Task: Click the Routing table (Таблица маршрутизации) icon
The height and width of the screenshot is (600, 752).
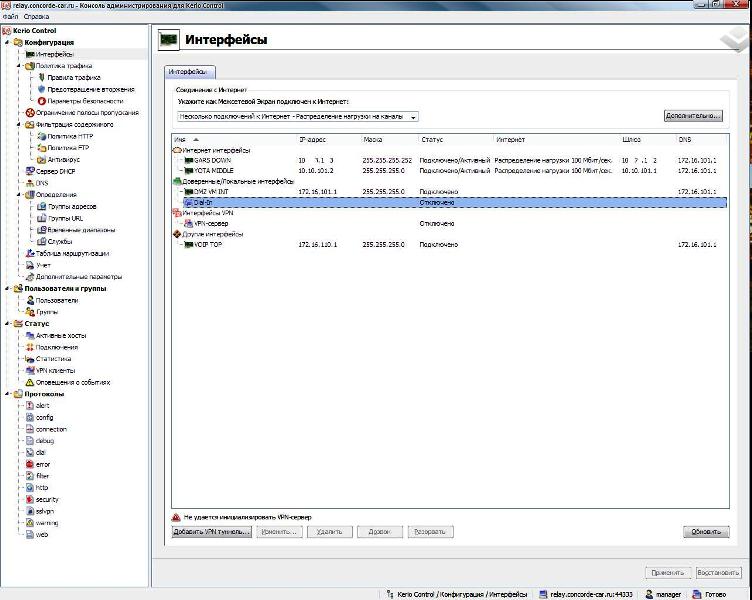Action: 30,253
